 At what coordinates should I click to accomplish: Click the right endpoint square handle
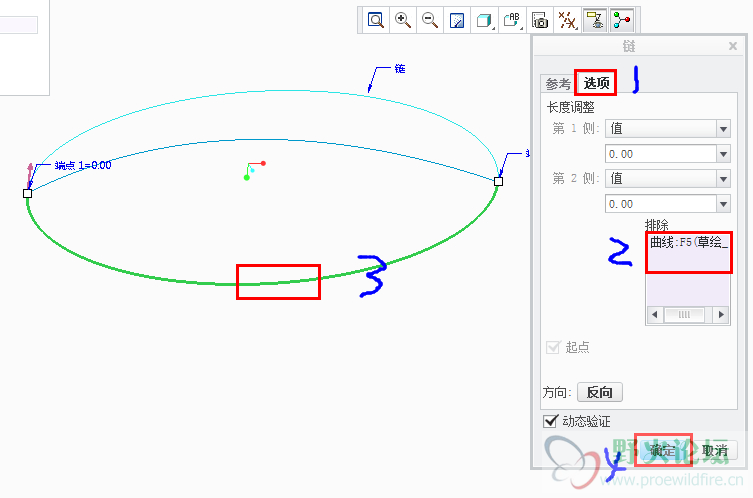pyautogui.click(x=498, y=181)
